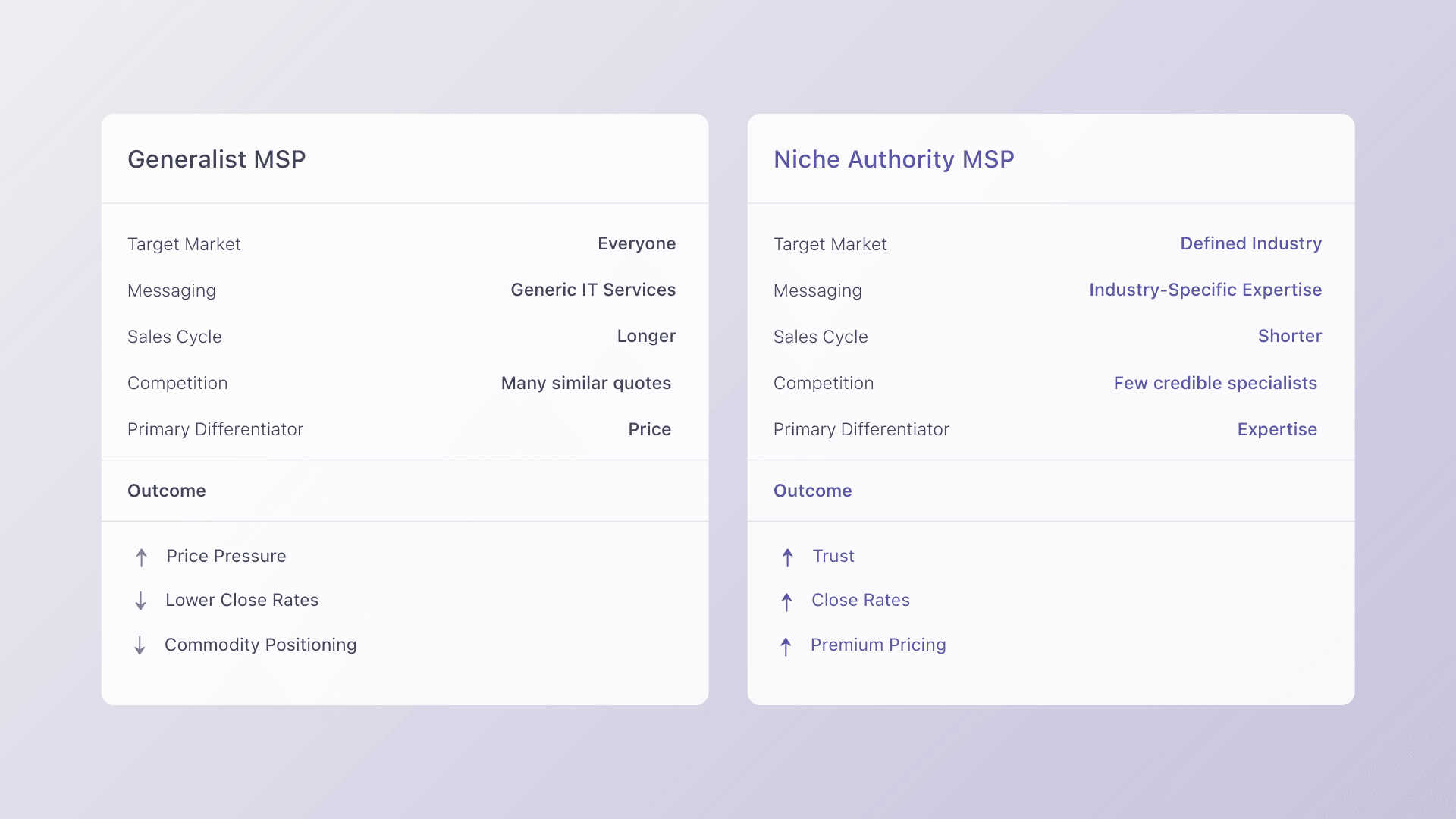Screen dimensions: 1456x819
Task: Click the Few credible specialists value
Action: coord(1215,383)
